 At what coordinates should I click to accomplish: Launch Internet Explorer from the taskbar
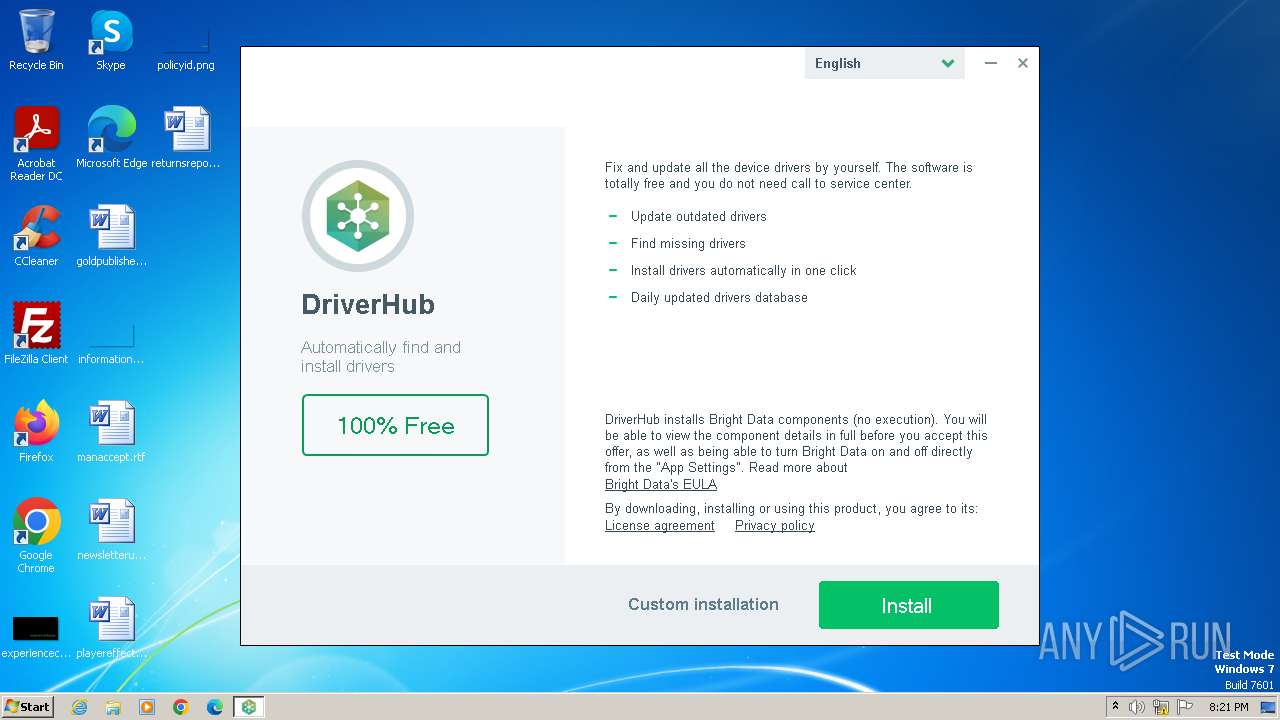tap(79, 707)
